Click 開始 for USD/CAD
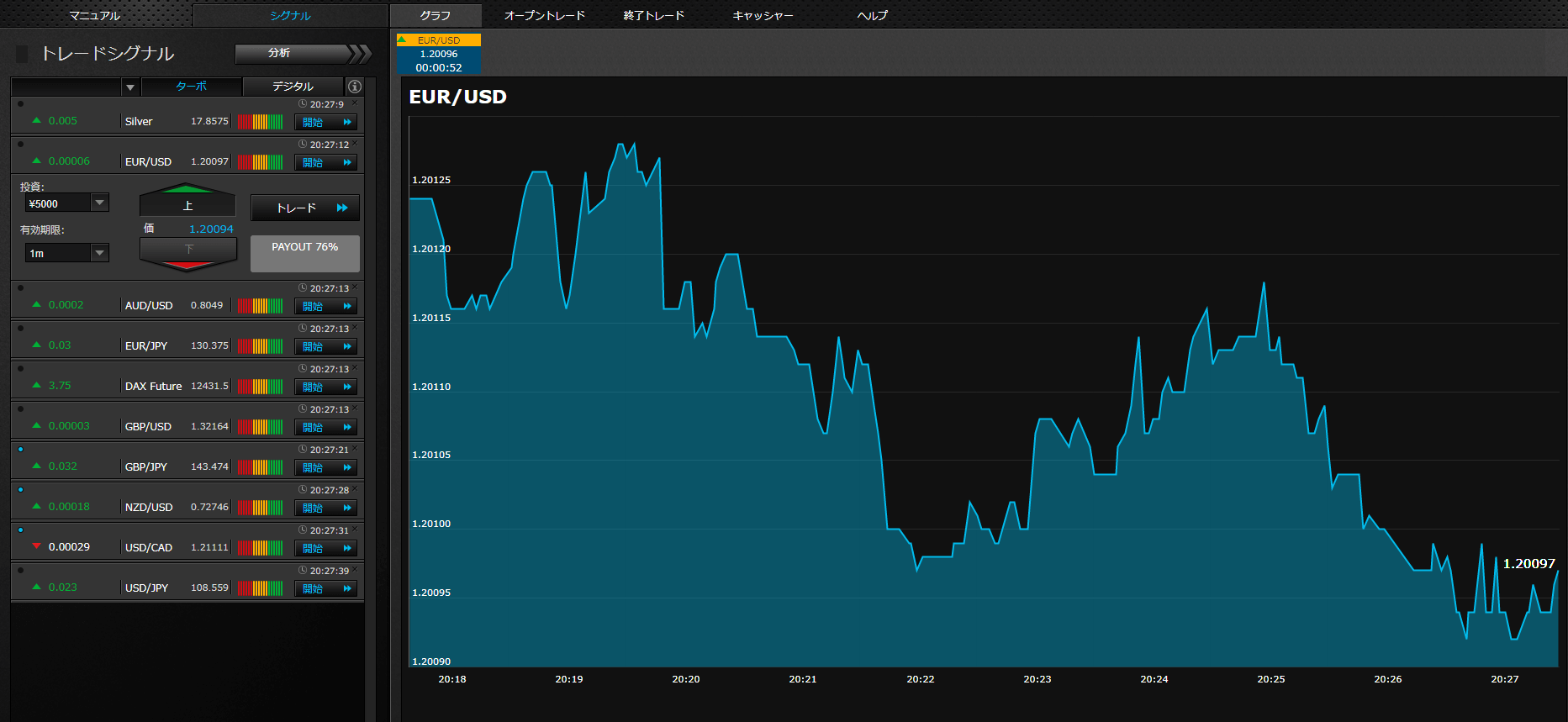The image size is (1568, 722). point(326,548)
